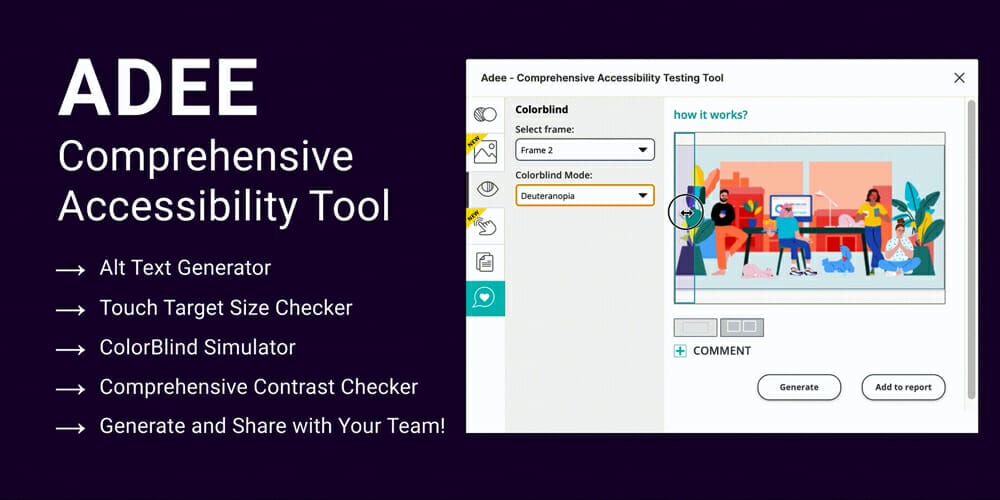Click the plugin window title text
Viewport: 1000px width, 500px height.
(602, 78)
